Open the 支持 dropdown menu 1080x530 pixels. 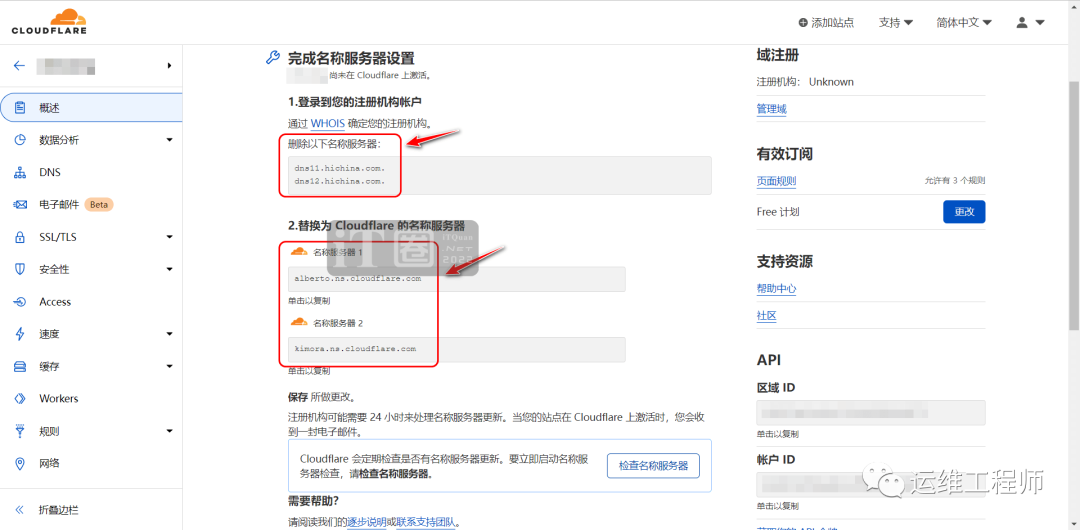[x=895, y=23]
